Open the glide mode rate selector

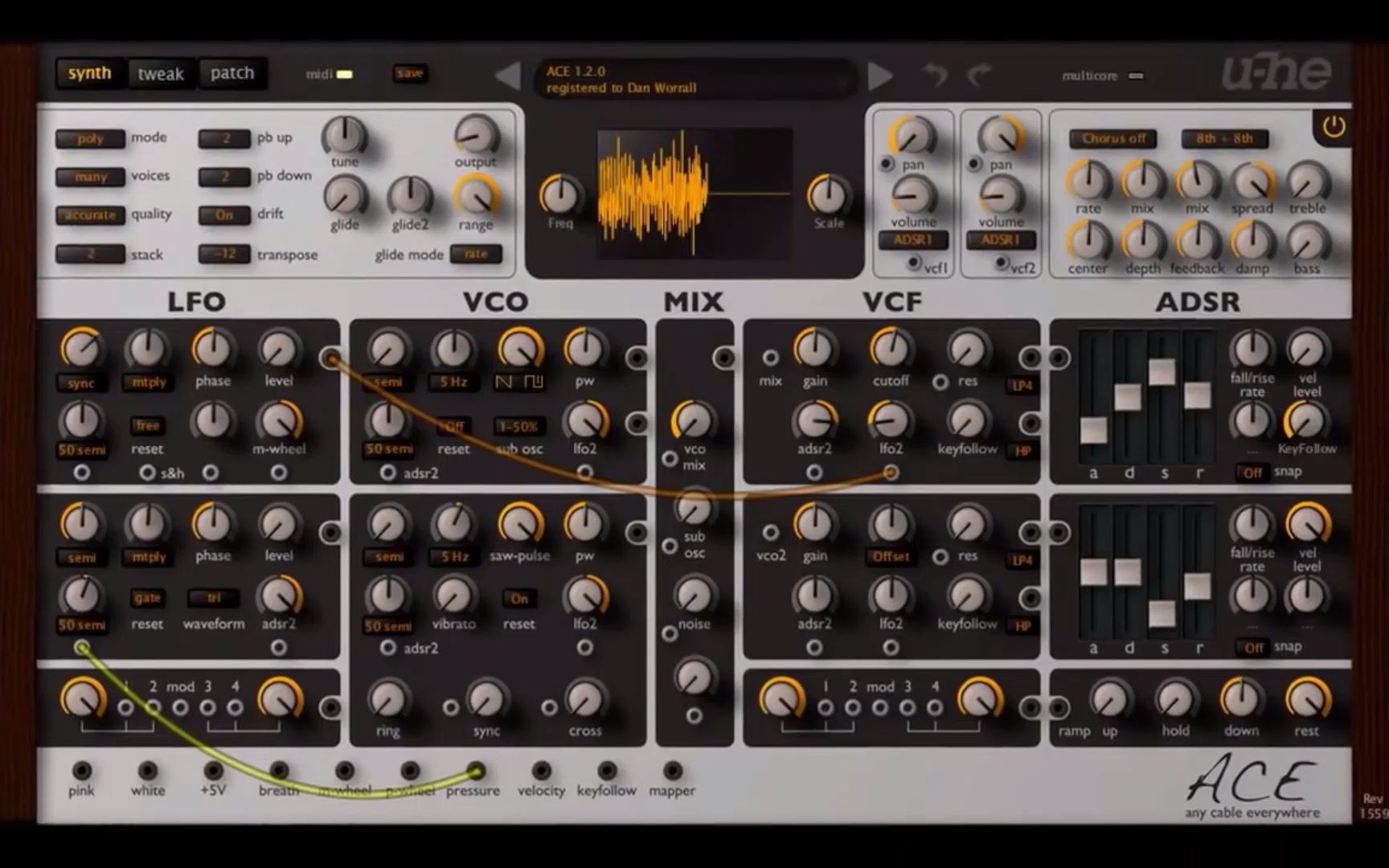click(476, 253)
